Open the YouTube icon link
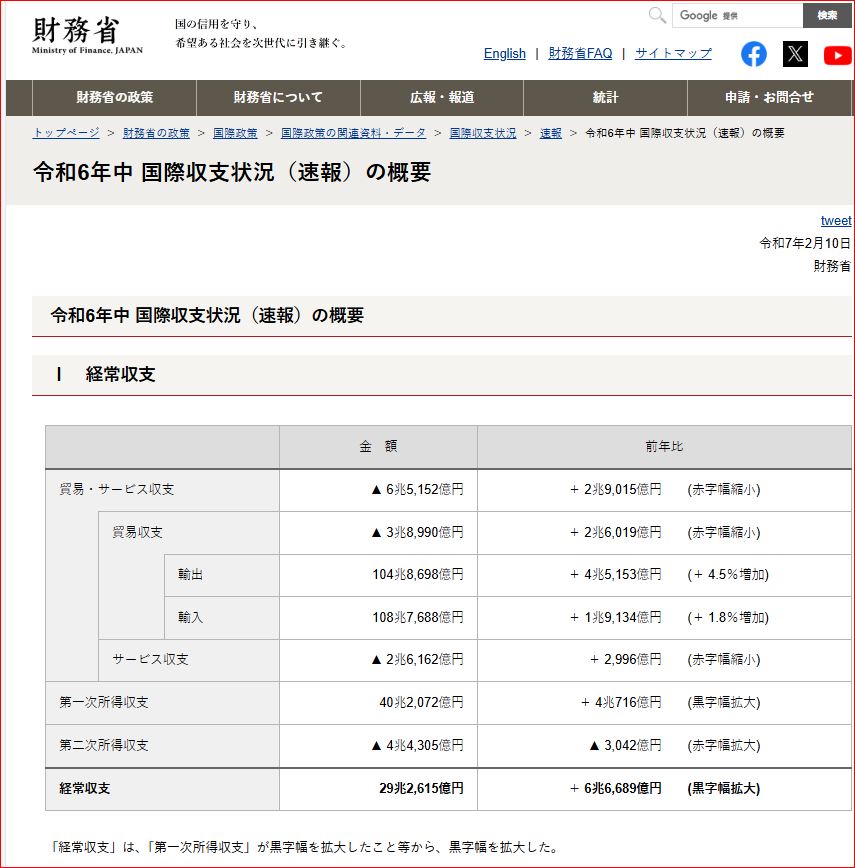The image size is (855, 868). (837, 55)
